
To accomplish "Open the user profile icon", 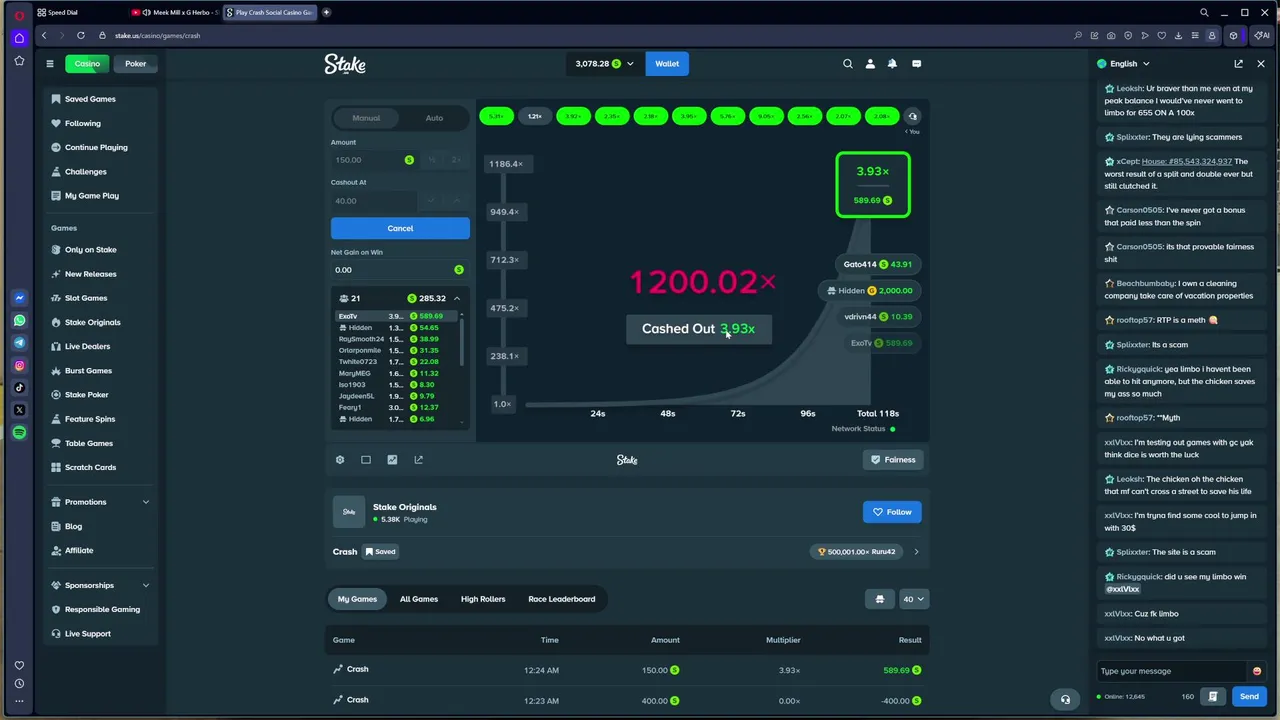I will (870, 63).
